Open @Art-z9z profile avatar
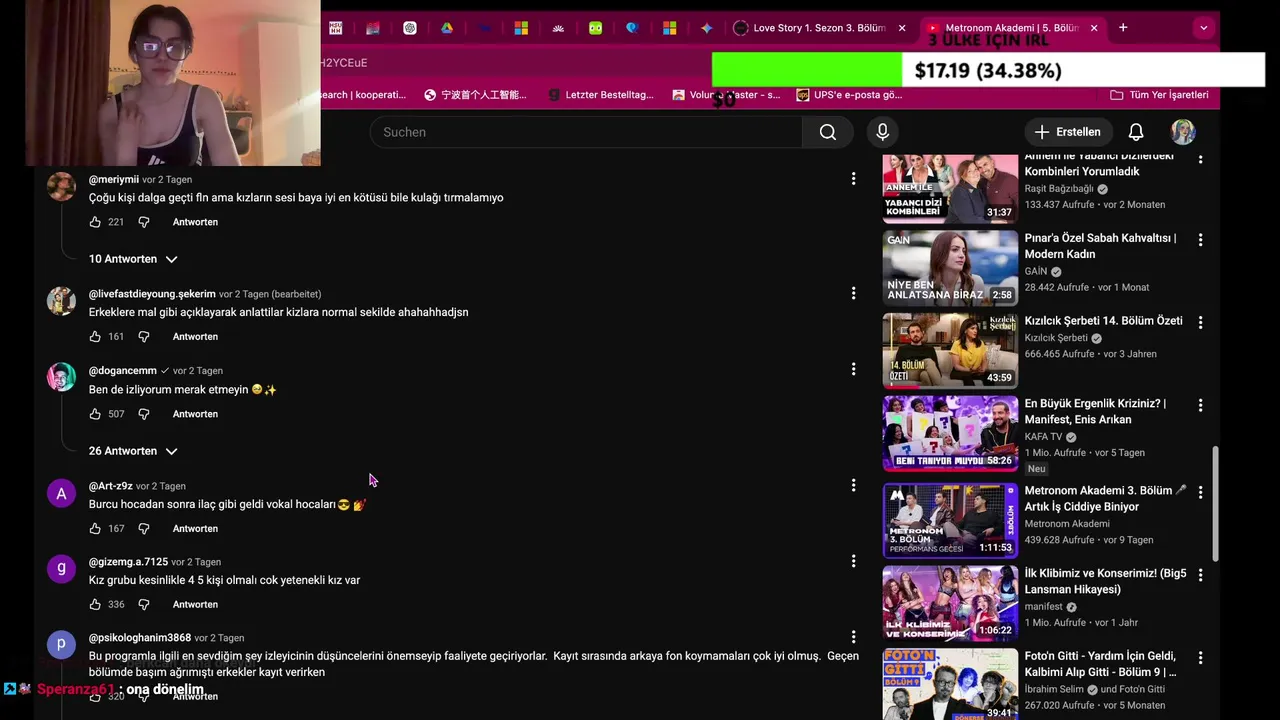This screenshot has width=1280, height=720. click(61, 493)
